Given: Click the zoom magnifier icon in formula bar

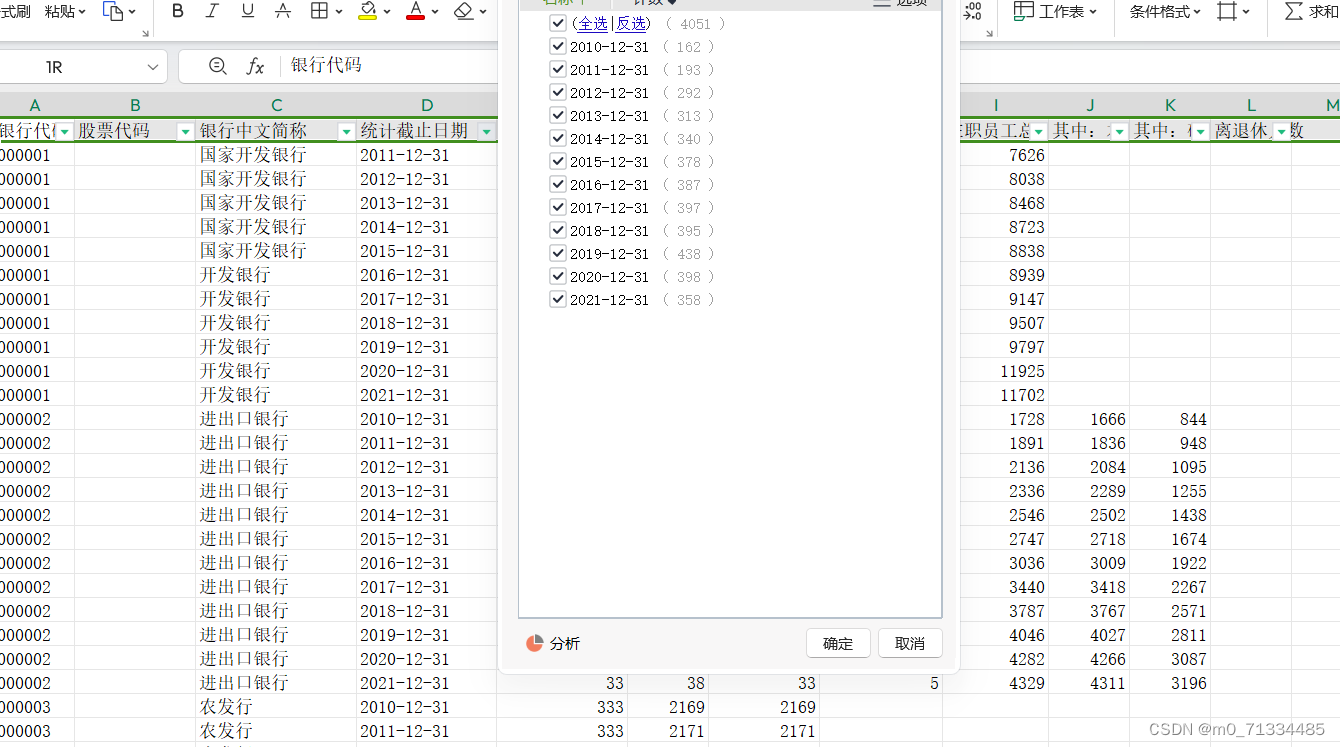Looking at the screenshot, I should click(x=218, y=66).
